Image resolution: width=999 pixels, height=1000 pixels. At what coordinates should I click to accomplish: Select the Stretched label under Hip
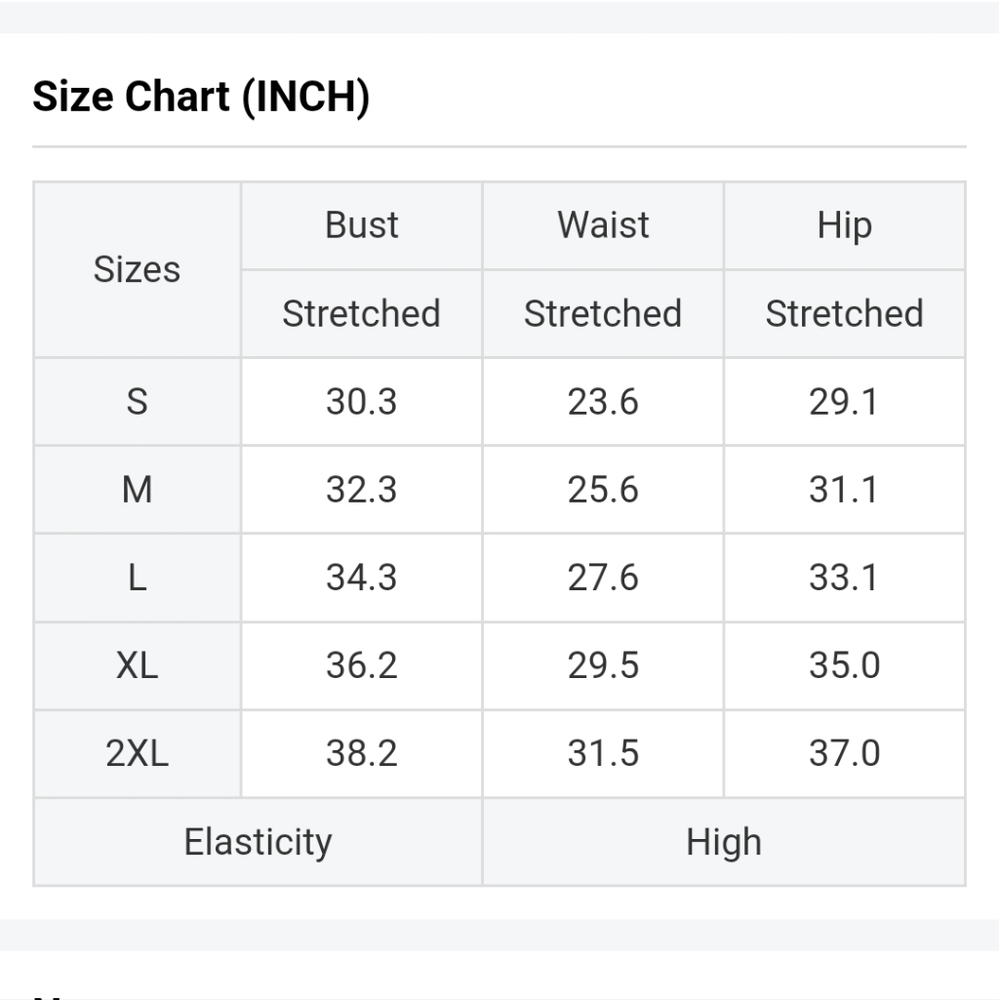pyautogui.click(x=844, y=313)
